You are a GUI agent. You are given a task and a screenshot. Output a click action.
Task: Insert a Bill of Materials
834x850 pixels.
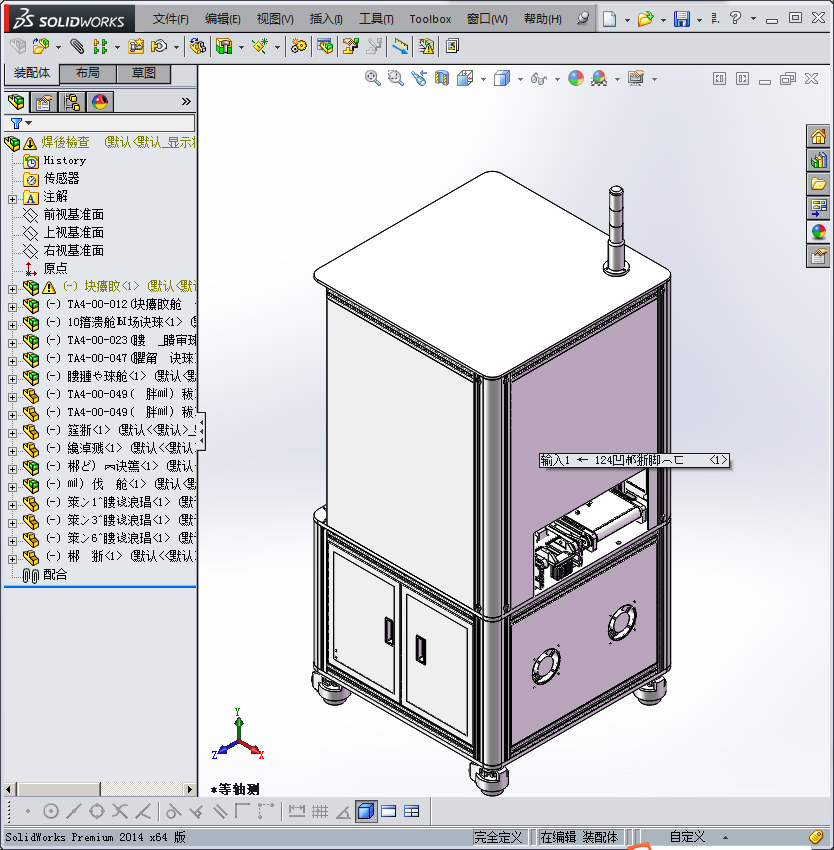tap(325, 47)
